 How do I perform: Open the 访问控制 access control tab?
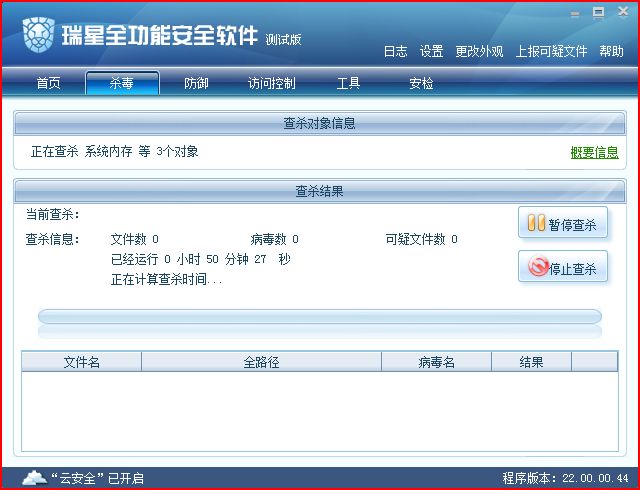pyautogui.click(x=271, y=83)
